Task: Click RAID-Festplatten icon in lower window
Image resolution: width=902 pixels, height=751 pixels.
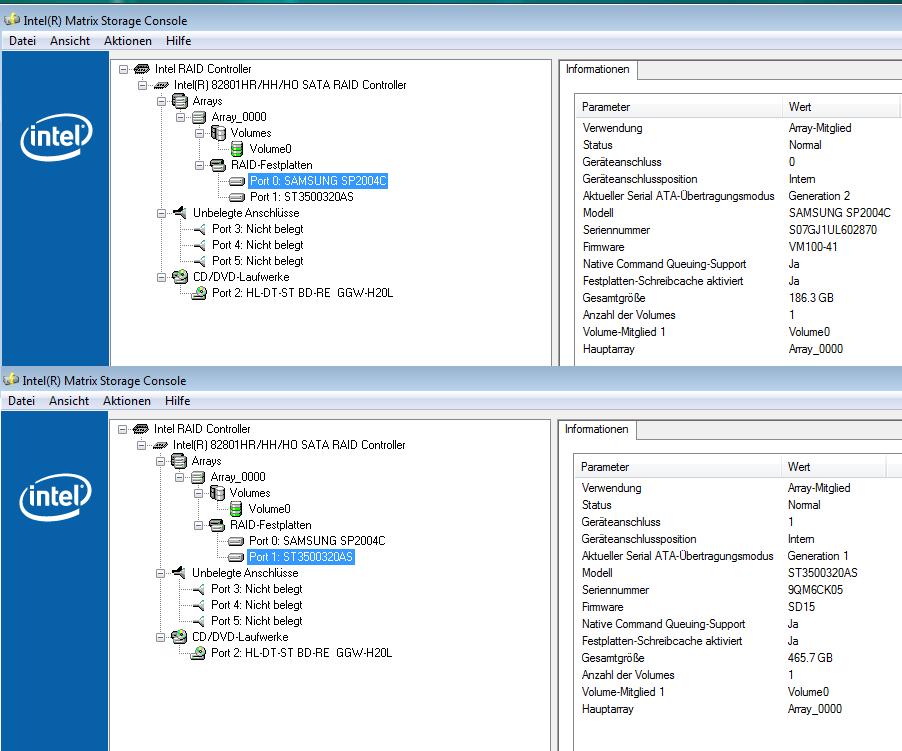Action: coord(217,525)
